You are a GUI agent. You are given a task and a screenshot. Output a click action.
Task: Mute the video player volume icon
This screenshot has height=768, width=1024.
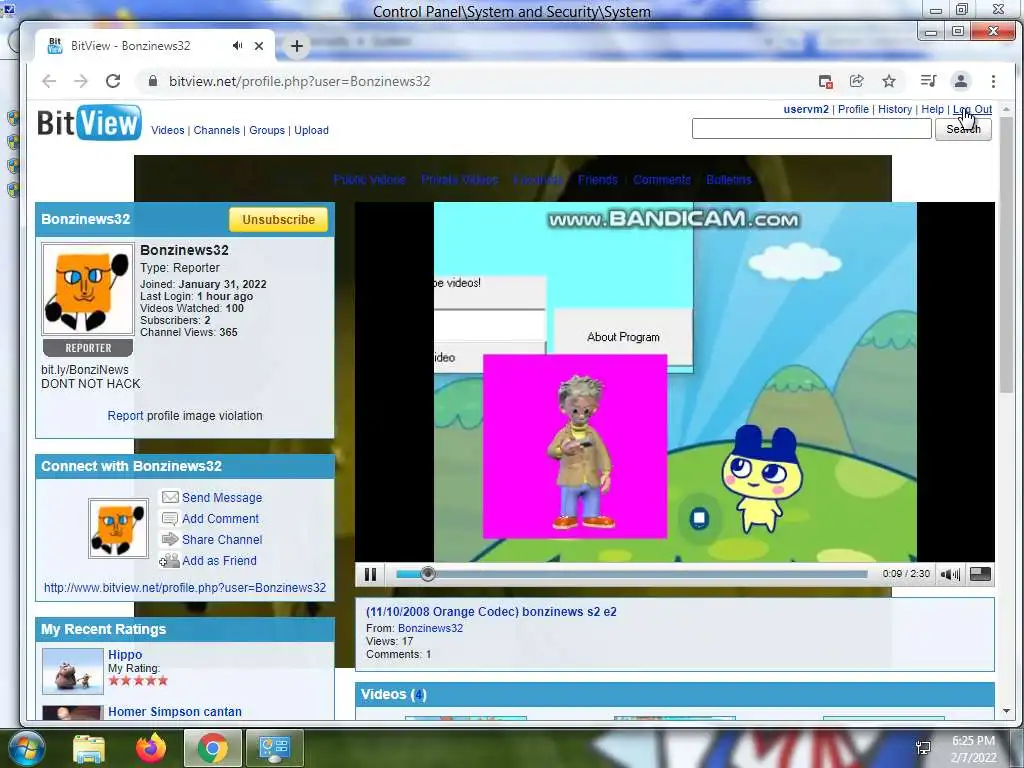950,574
